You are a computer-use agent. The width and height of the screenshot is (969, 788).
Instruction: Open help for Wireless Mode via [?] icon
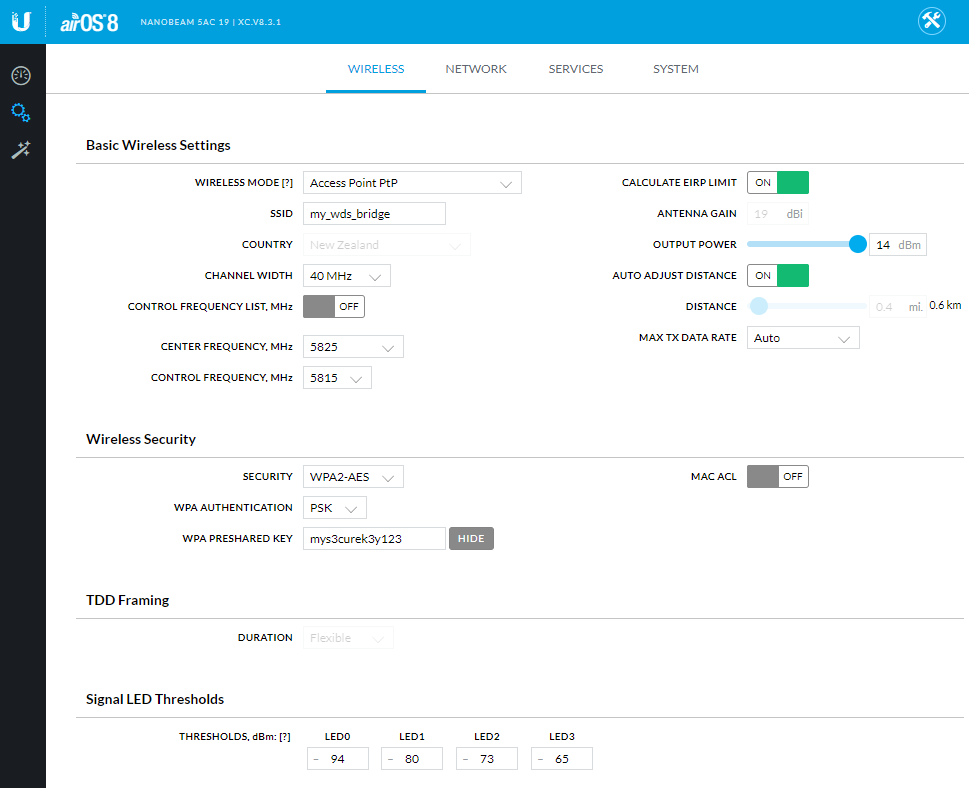click(x=288, y=182)
